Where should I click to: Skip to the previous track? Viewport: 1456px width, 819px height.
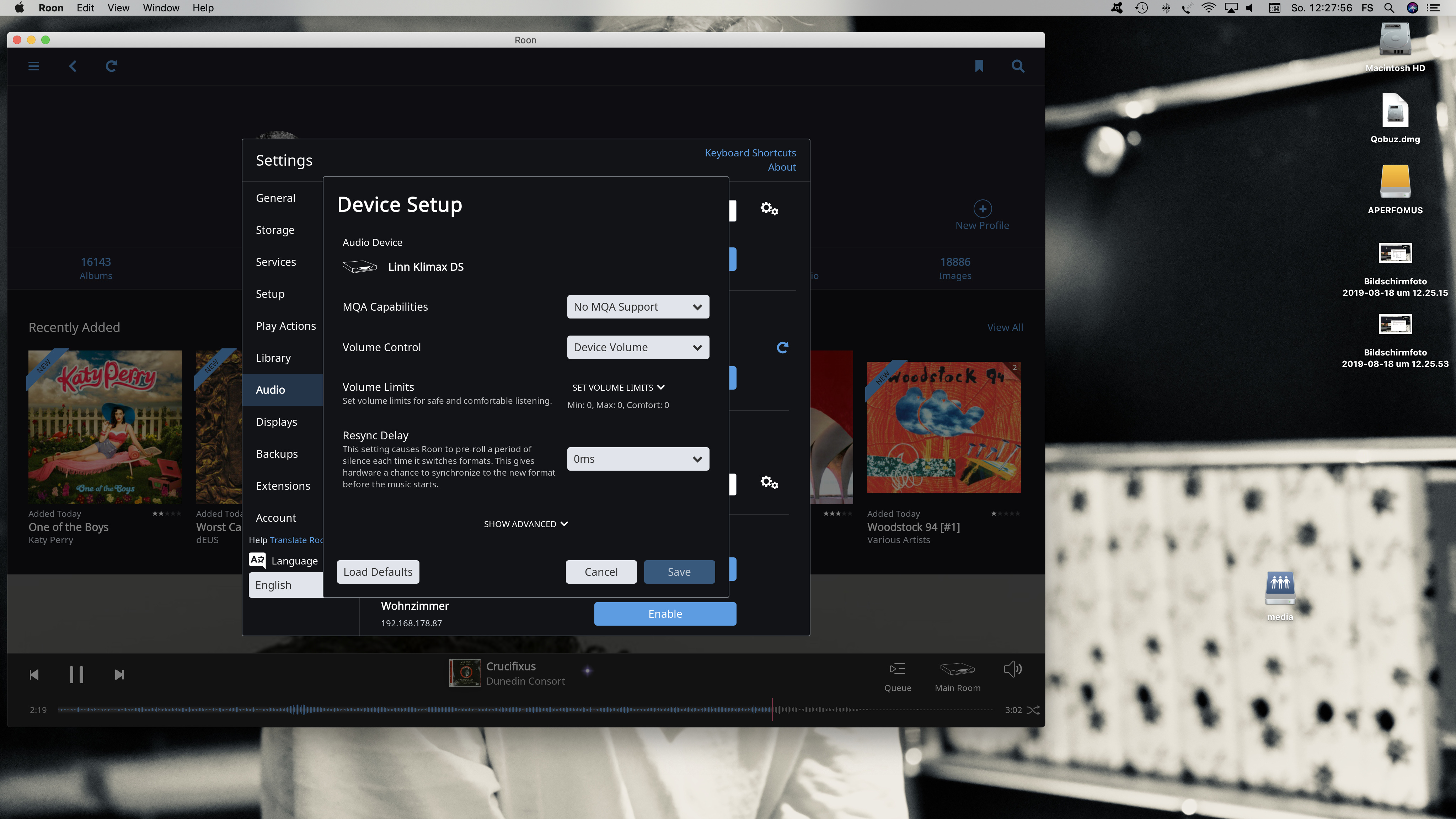(34, 675)
